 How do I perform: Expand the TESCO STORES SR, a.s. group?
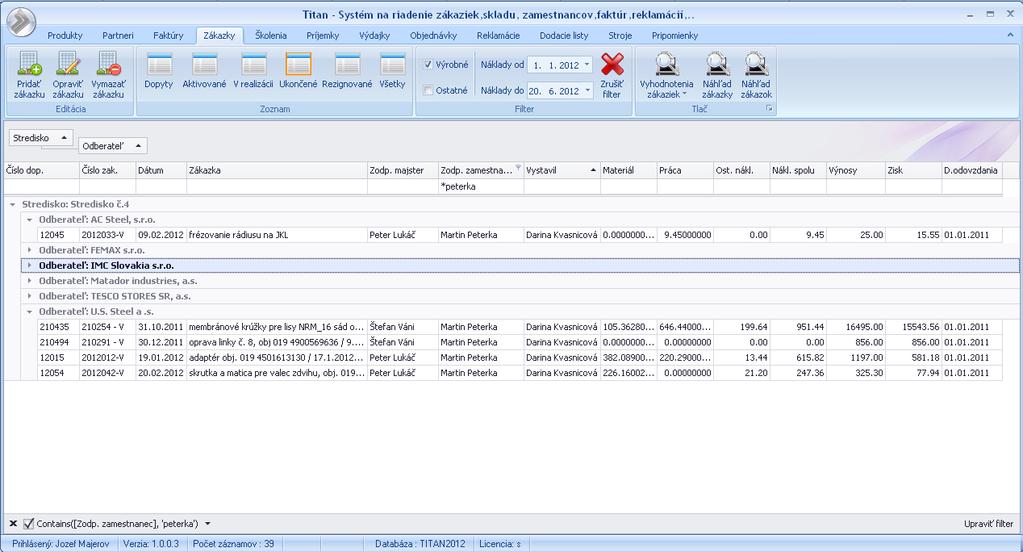coord(29,296)
